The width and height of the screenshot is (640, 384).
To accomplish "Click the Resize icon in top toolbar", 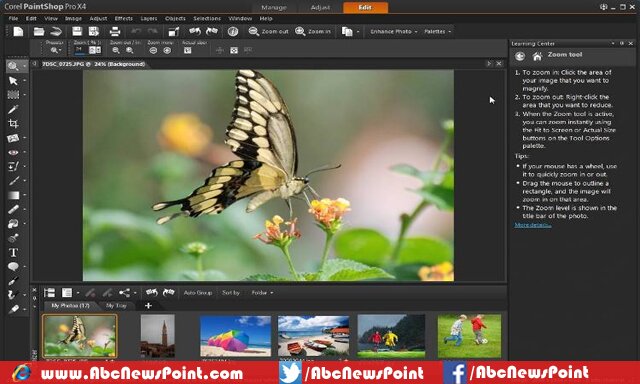I will point(173,31).
